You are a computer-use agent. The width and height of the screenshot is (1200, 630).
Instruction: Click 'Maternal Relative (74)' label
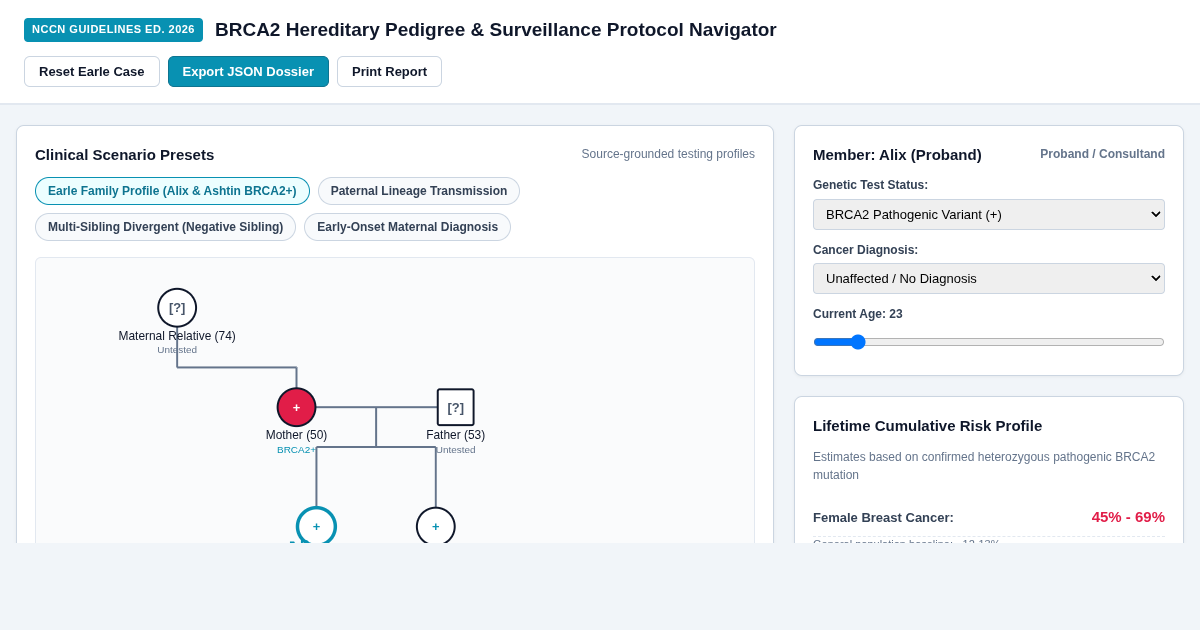click(177, 336)
